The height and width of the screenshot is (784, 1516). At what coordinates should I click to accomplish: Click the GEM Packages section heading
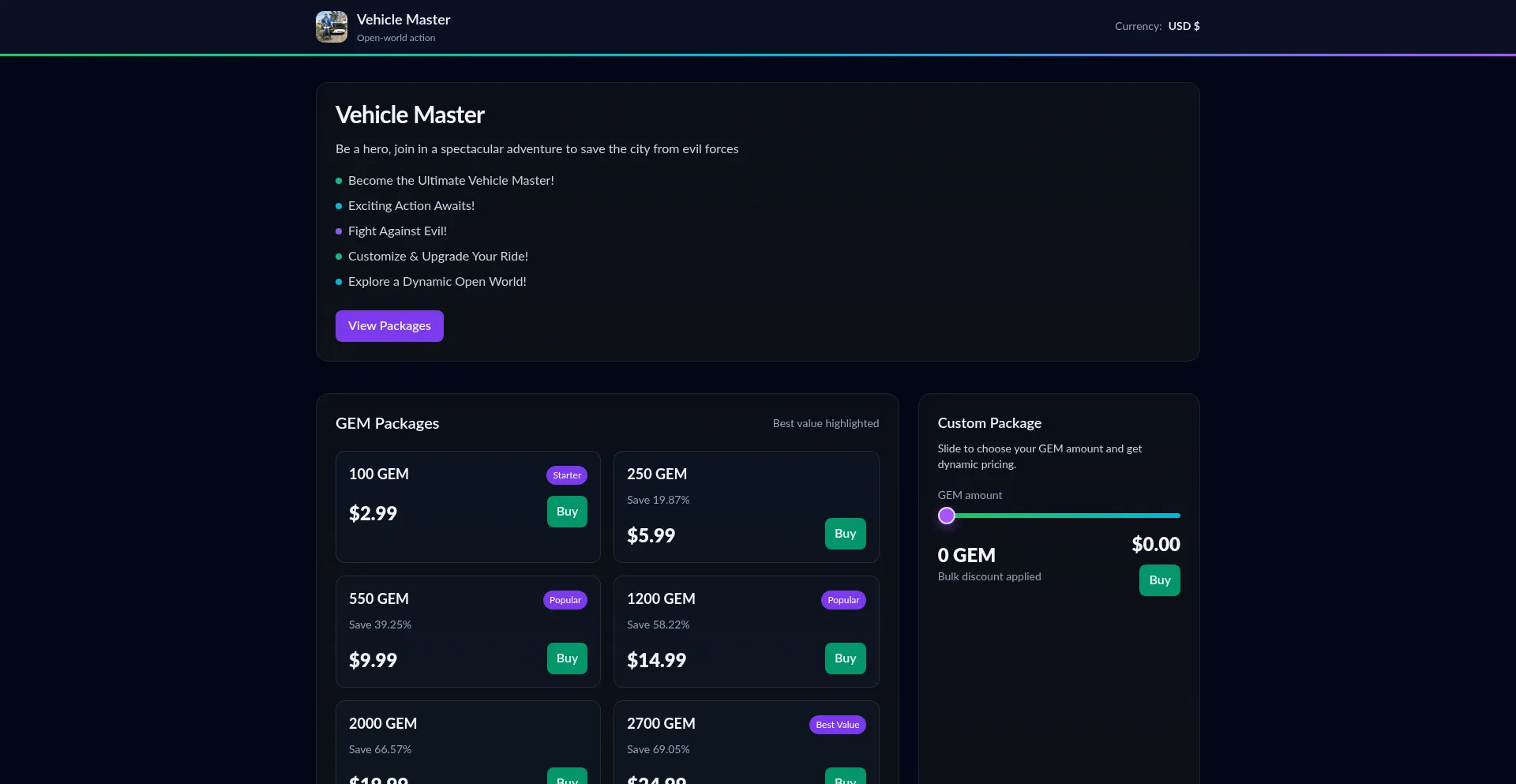click(x=387, y=423)
